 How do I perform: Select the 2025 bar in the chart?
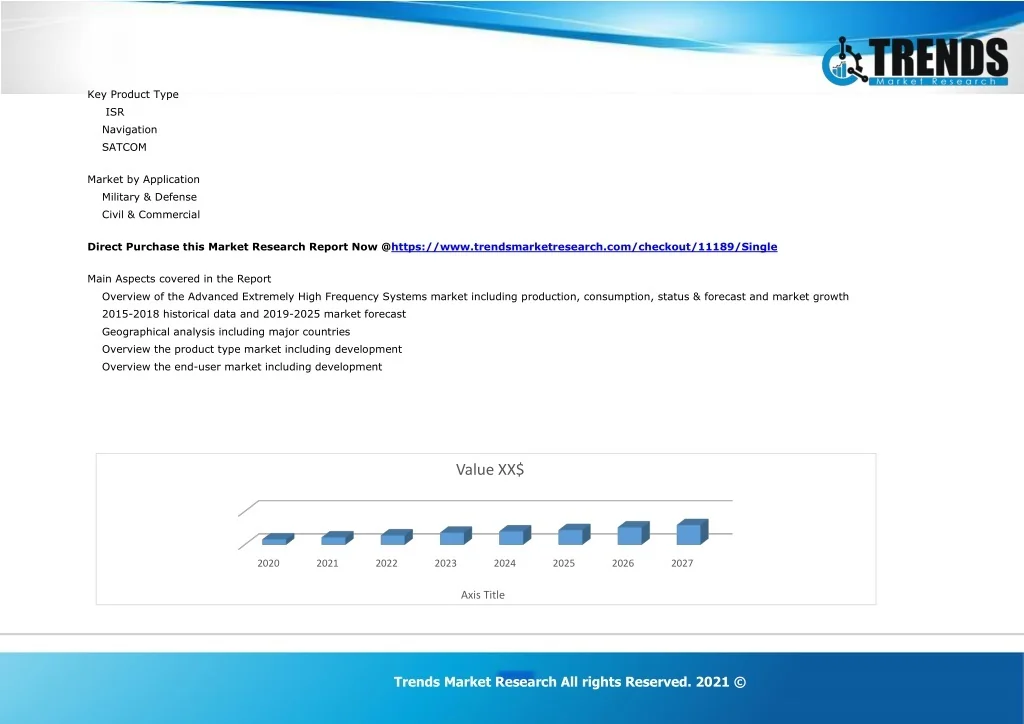pyautogui.click(x=572, y=535)
